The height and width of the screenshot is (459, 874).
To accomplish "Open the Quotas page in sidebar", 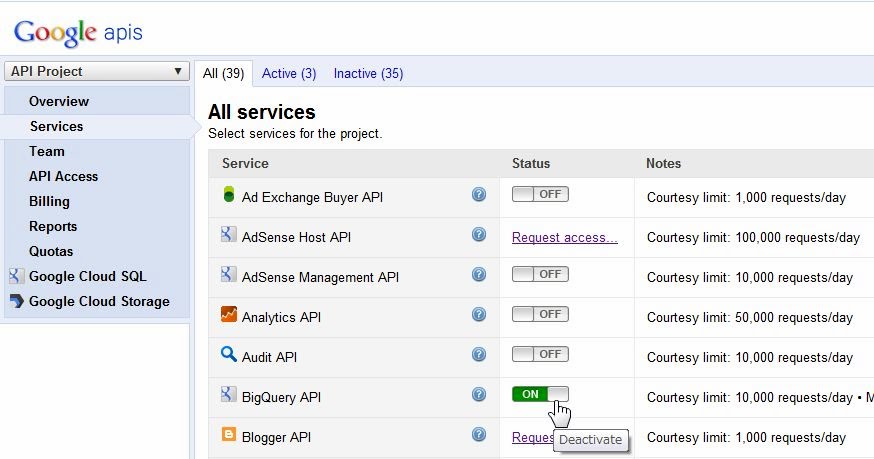I will click(51, 251).
